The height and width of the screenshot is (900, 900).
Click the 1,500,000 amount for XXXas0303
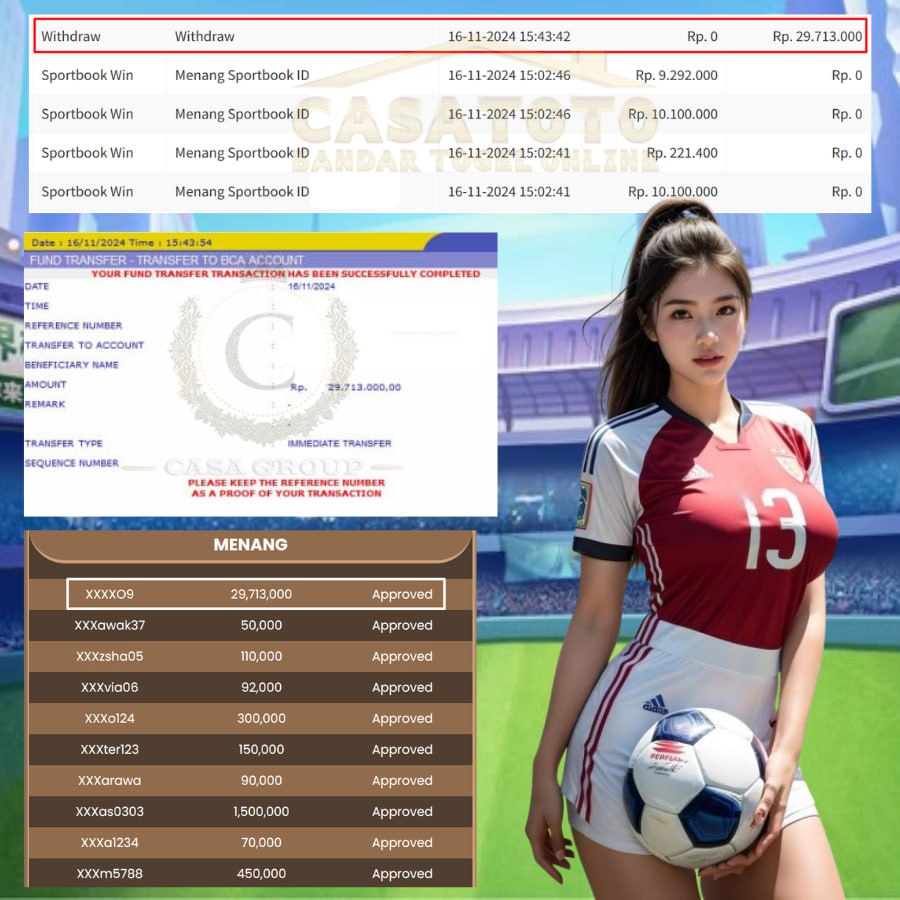point(261,811)
